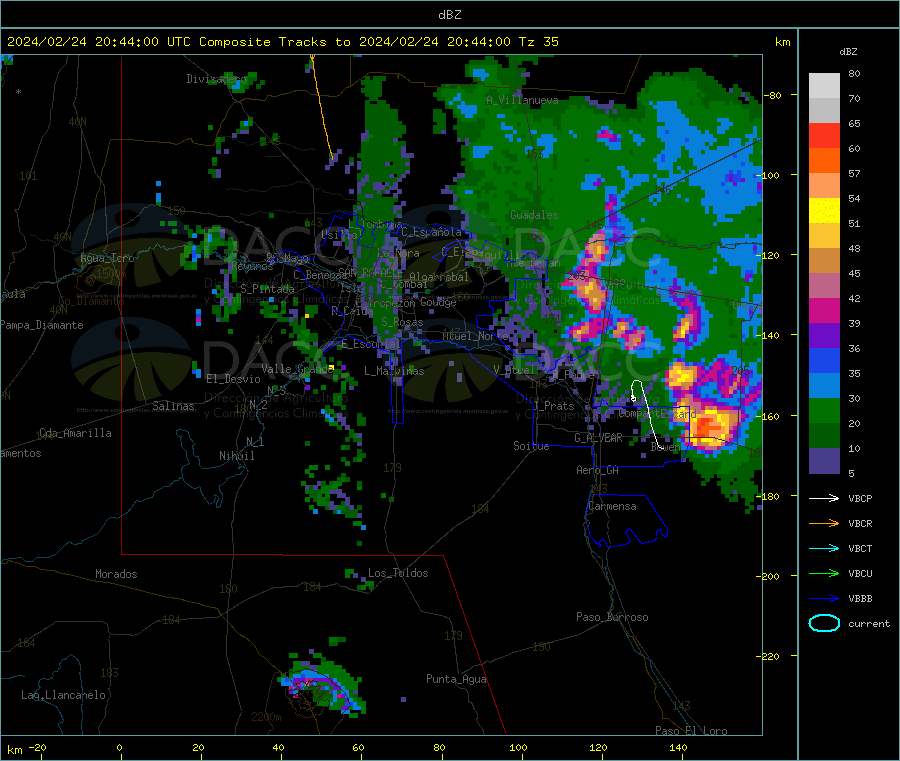Click the white VBCP arrow in legend
900x761 pixels.
click(x=824, y=498)
